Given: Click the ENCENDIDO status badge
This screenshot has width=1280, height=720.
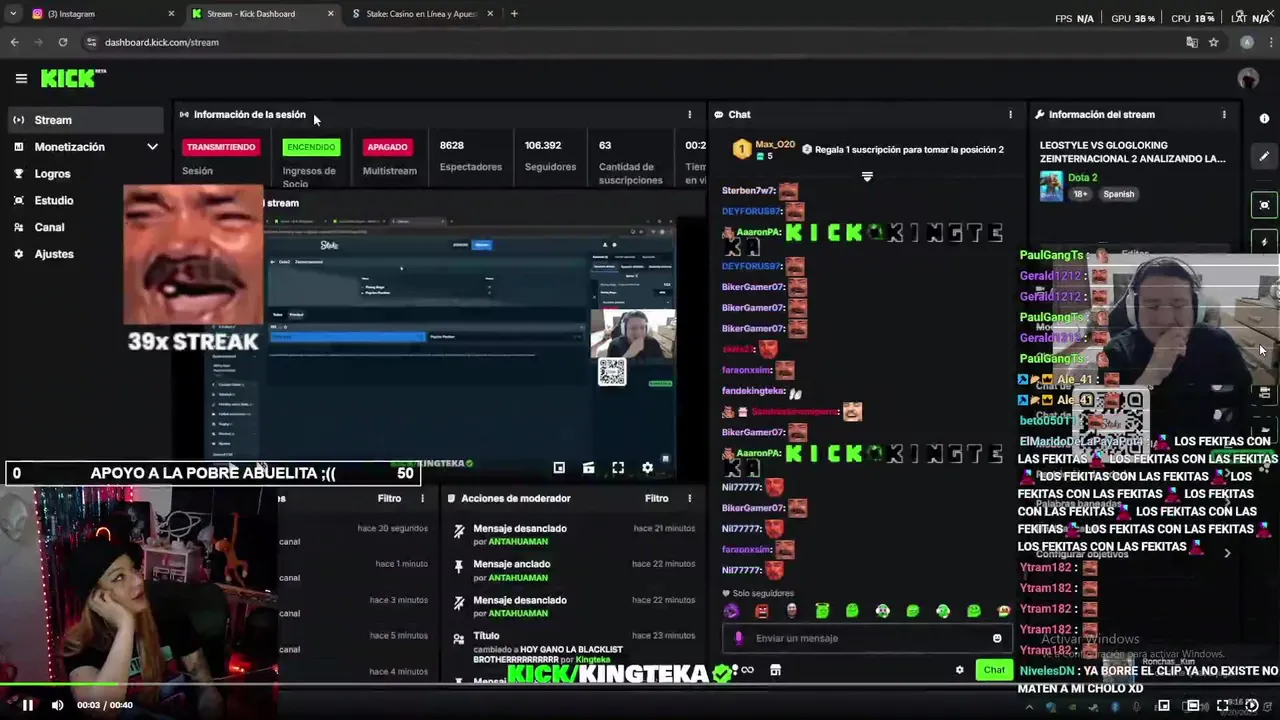Looking at the screenshot, I should click(x=311, y=147).
